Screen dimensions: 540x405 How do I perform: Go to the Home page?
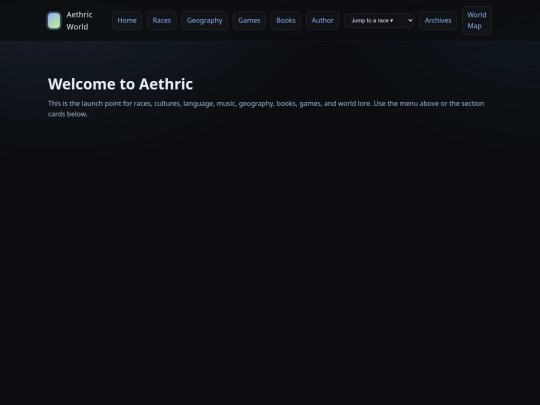coord(127,20)
